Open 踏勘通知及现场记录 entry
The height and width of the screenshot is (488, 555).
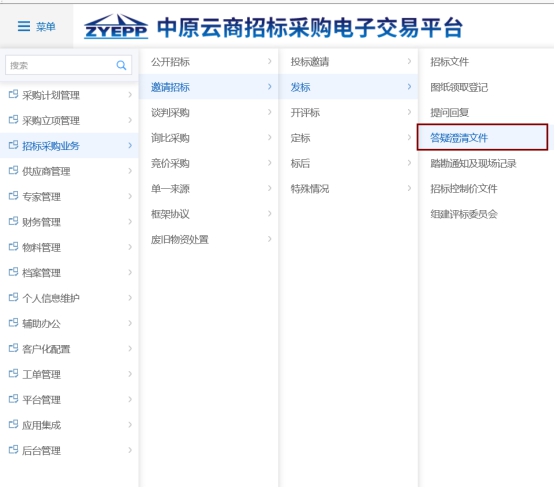pyautogui.click(x=473, y=163)
